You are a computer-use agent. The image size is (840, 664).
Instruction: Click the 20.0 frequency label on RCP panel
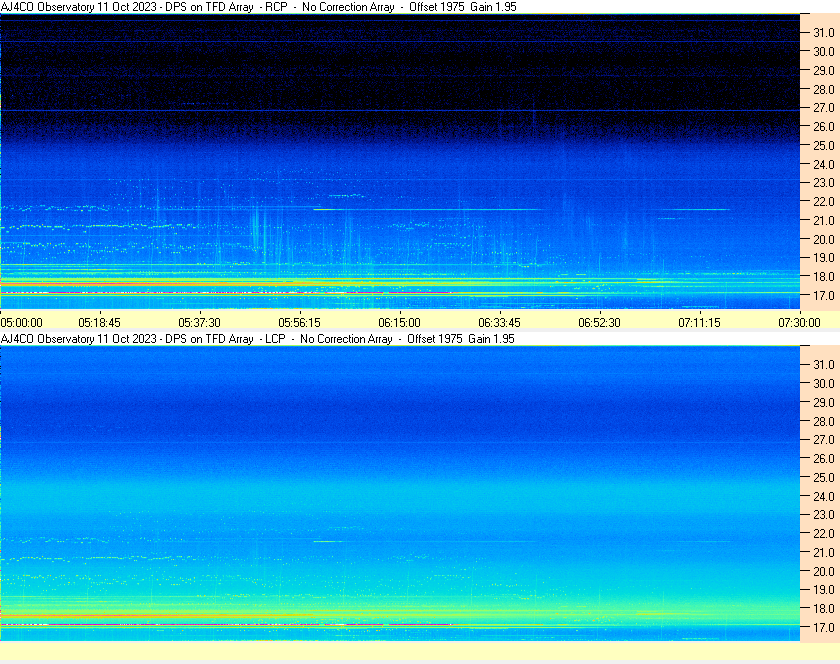coord(824,239)
